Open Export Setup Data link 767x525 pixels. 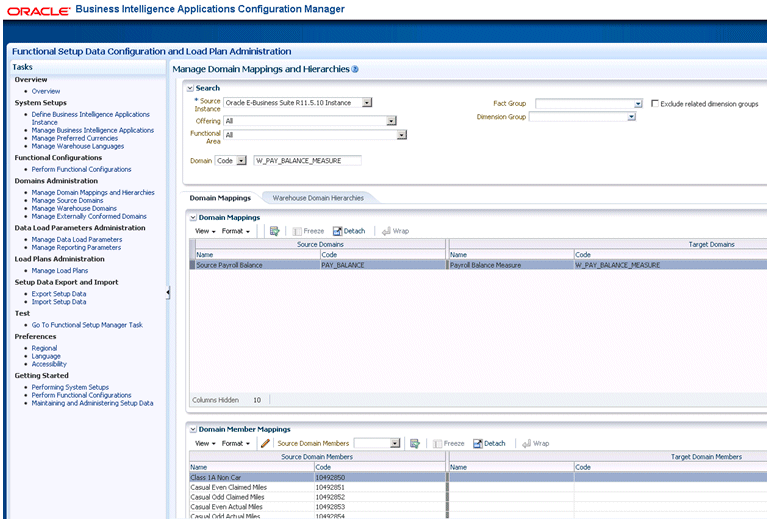pyautogui.click(x=59, y=294)
